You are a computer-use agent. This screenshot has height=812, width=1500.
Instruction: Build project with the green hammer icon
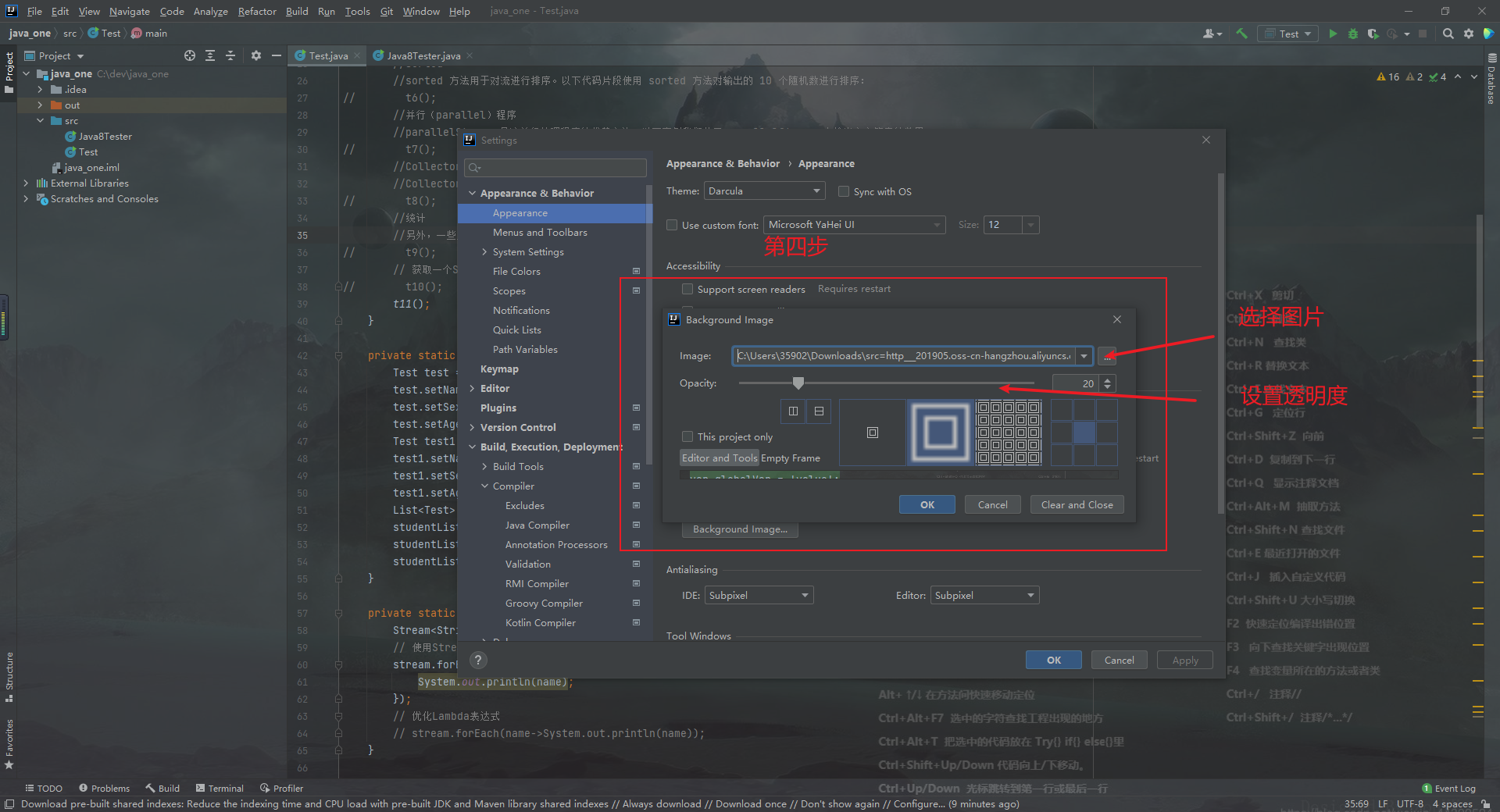pyautogui.click(x=1241, y=34)
